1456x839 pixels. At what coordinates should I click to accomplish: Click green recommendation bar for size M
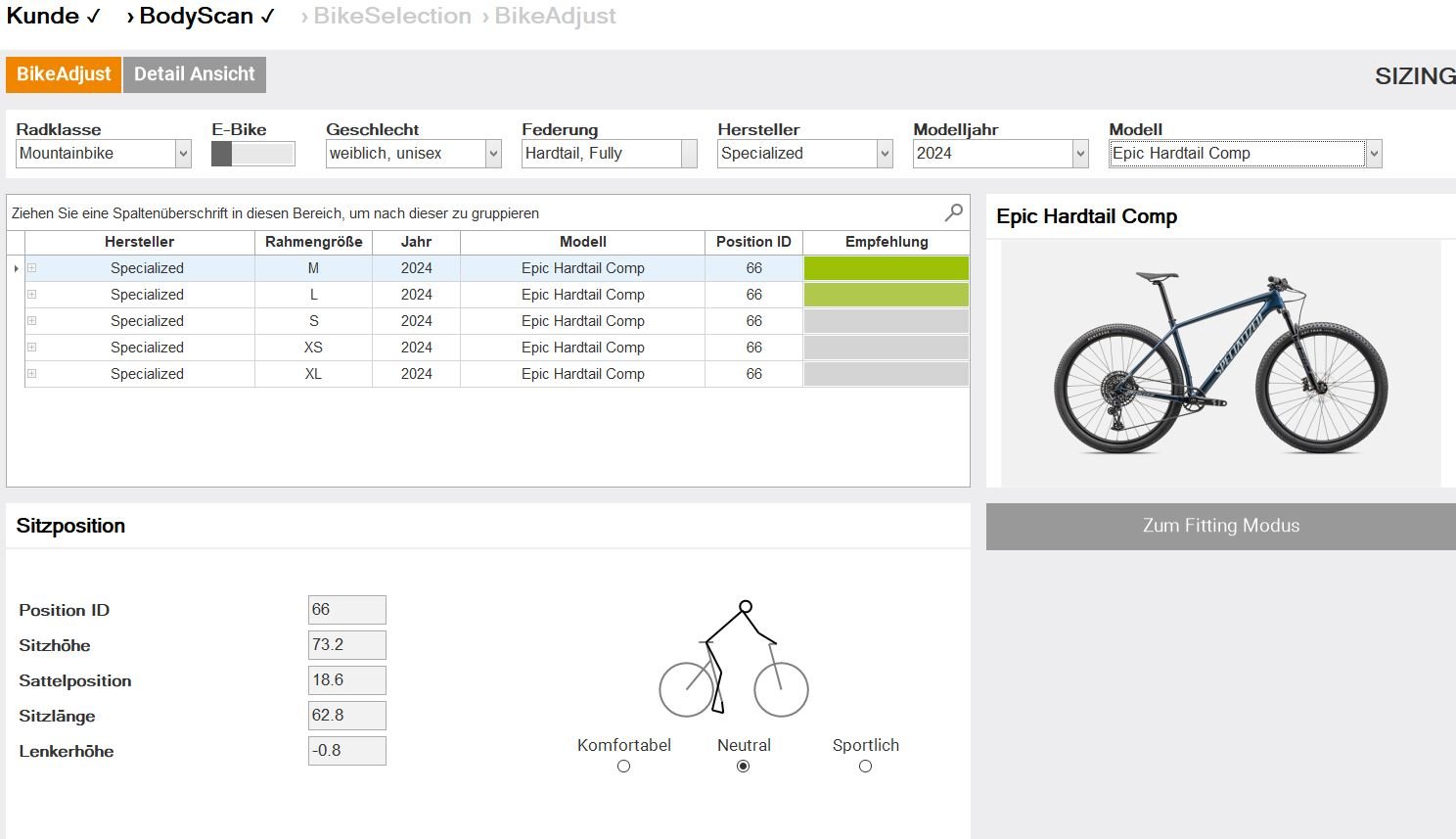tap(886, 268)
